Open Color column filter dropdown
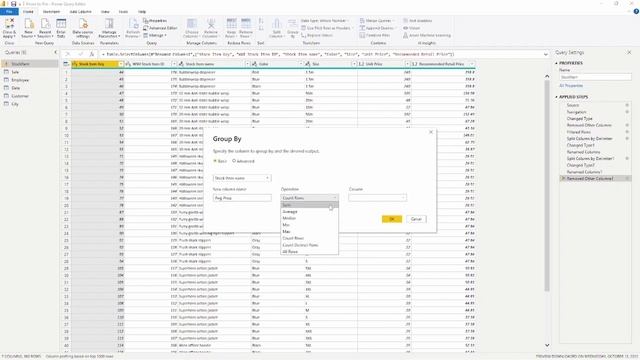Image resolution: width=640 pixels, height=360 pixels. tap(301, 64)
